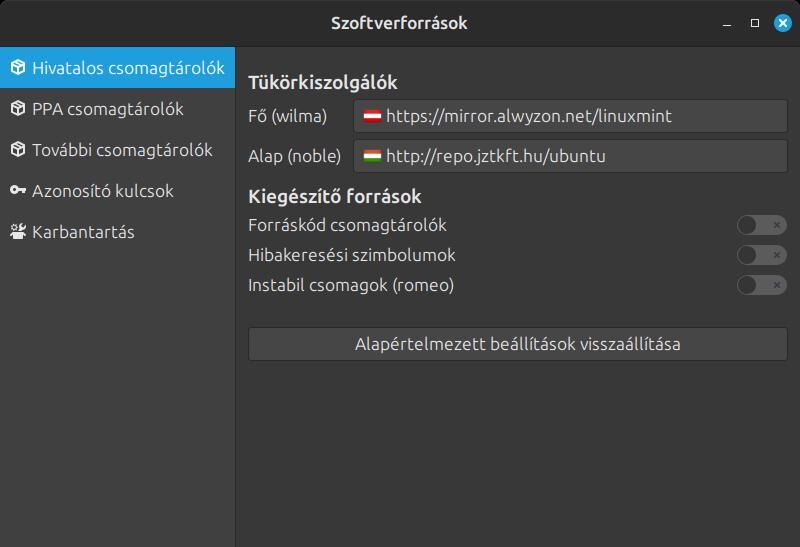800x547 pixels.
Task: Click the box icon beside További csomagtárolók
Action: point(18,150)
